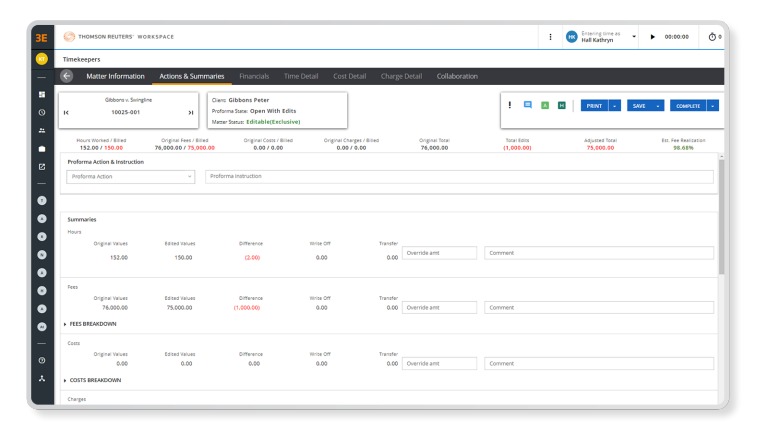
Task: Jump to the first proforma record
Action: pyautogui.click(x=66, y=112)
